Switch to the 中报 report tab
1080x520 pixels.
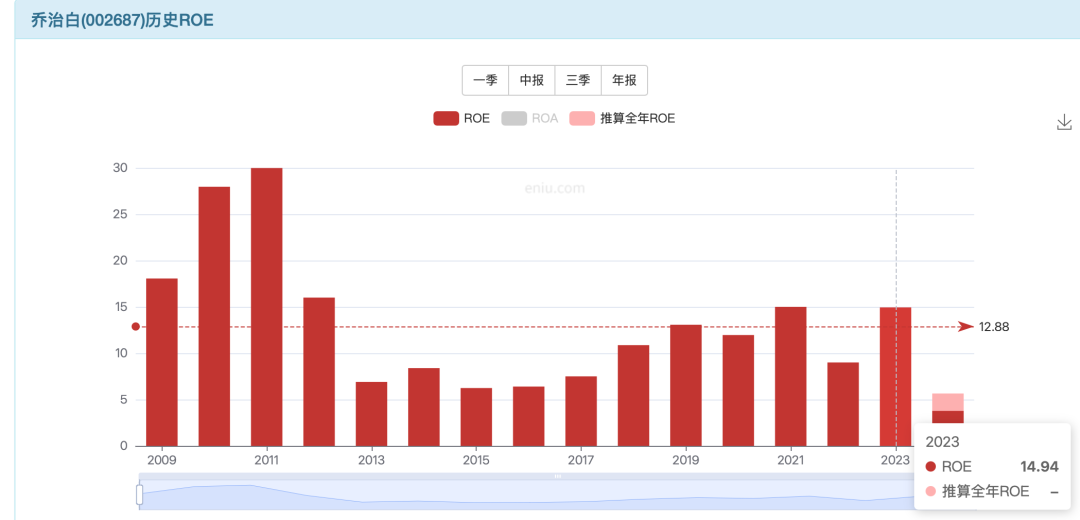point(532,81)
